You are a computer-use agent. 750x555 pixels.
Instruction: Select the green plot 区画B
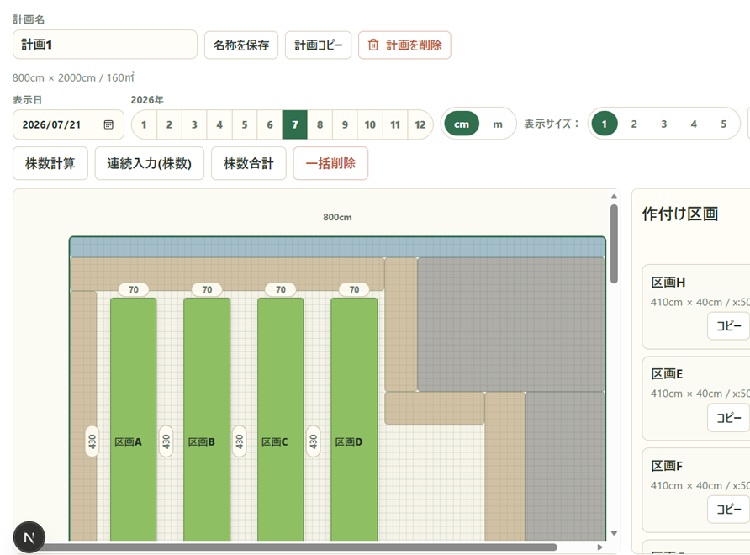coord(207,420)
